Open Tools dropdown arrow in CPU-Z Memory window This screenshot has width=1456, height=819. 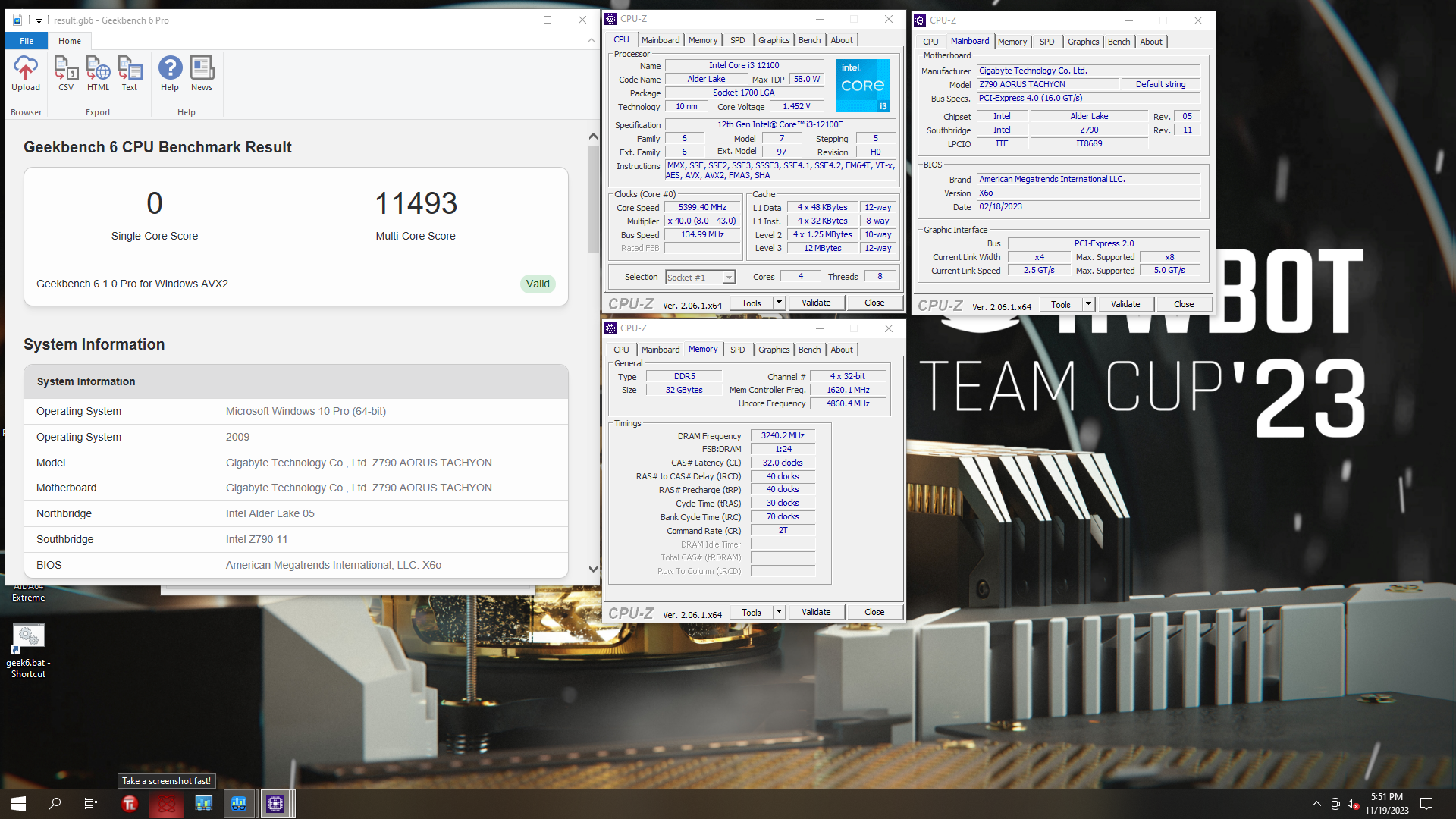pyautogui.click(x=779, y=612)
